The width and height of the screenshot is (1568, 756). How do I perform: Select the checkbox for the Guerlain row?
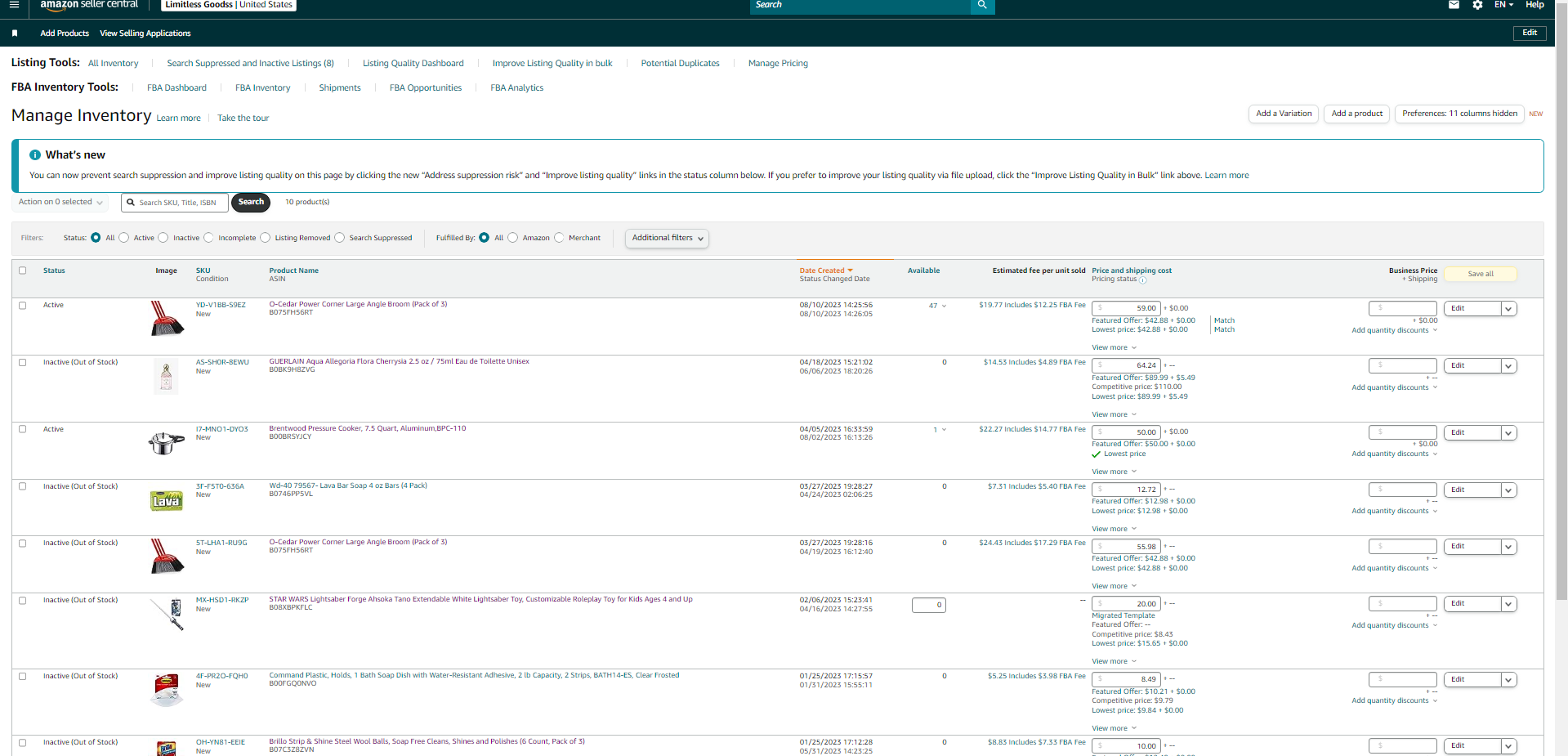coord(23,363)
